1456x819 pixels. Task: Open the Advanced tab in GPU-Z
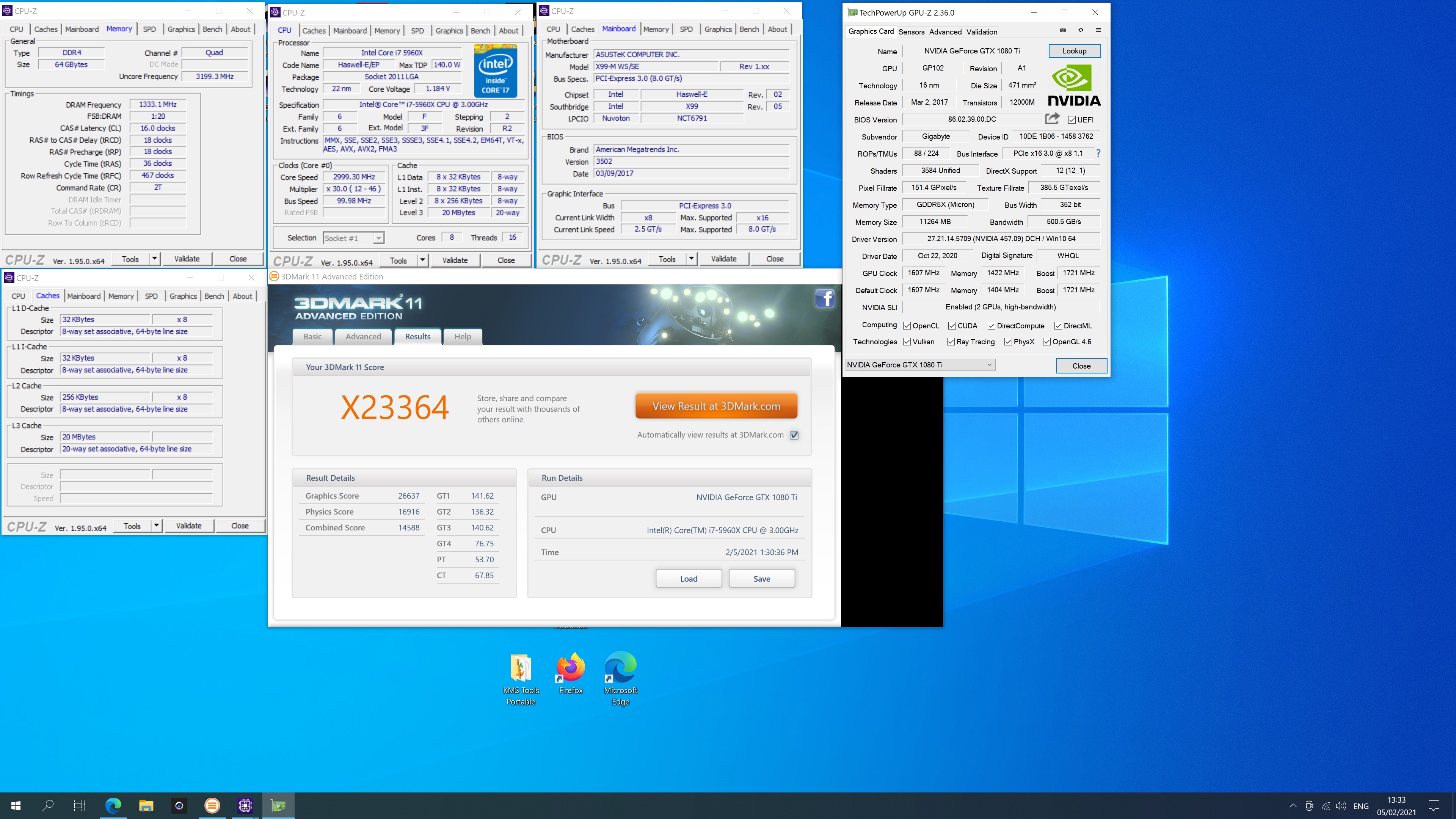tap(945, 31)
